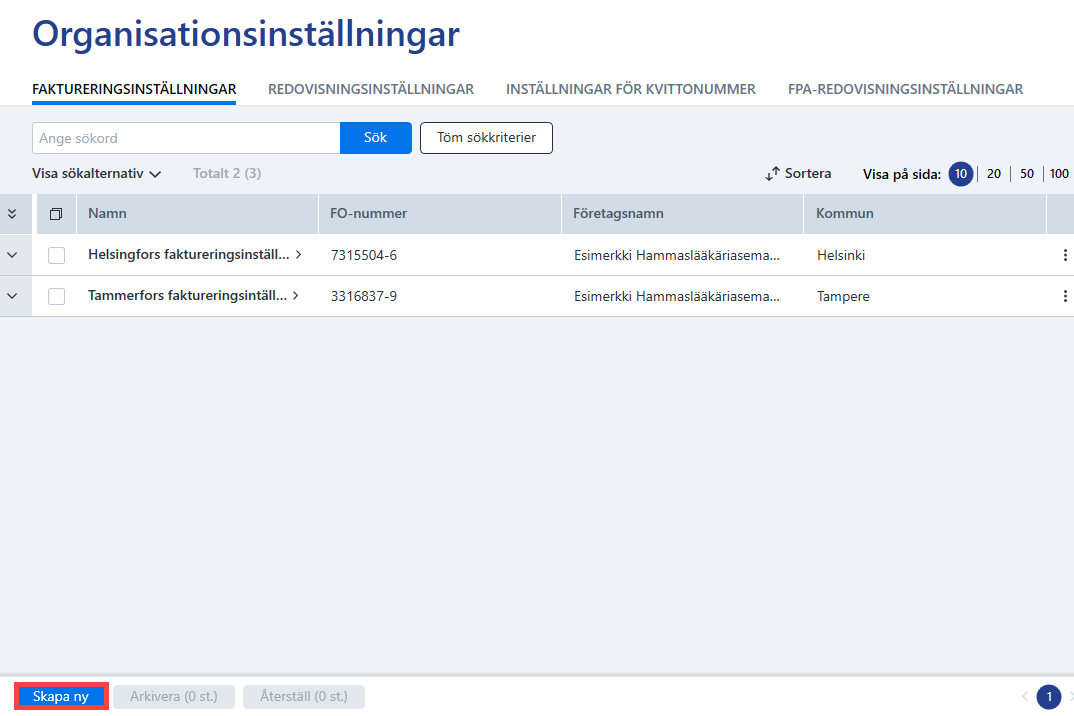Expand the Helsingfors row details chevron
The height and width of the screenshot is (716, 1074).
[12, 255]
